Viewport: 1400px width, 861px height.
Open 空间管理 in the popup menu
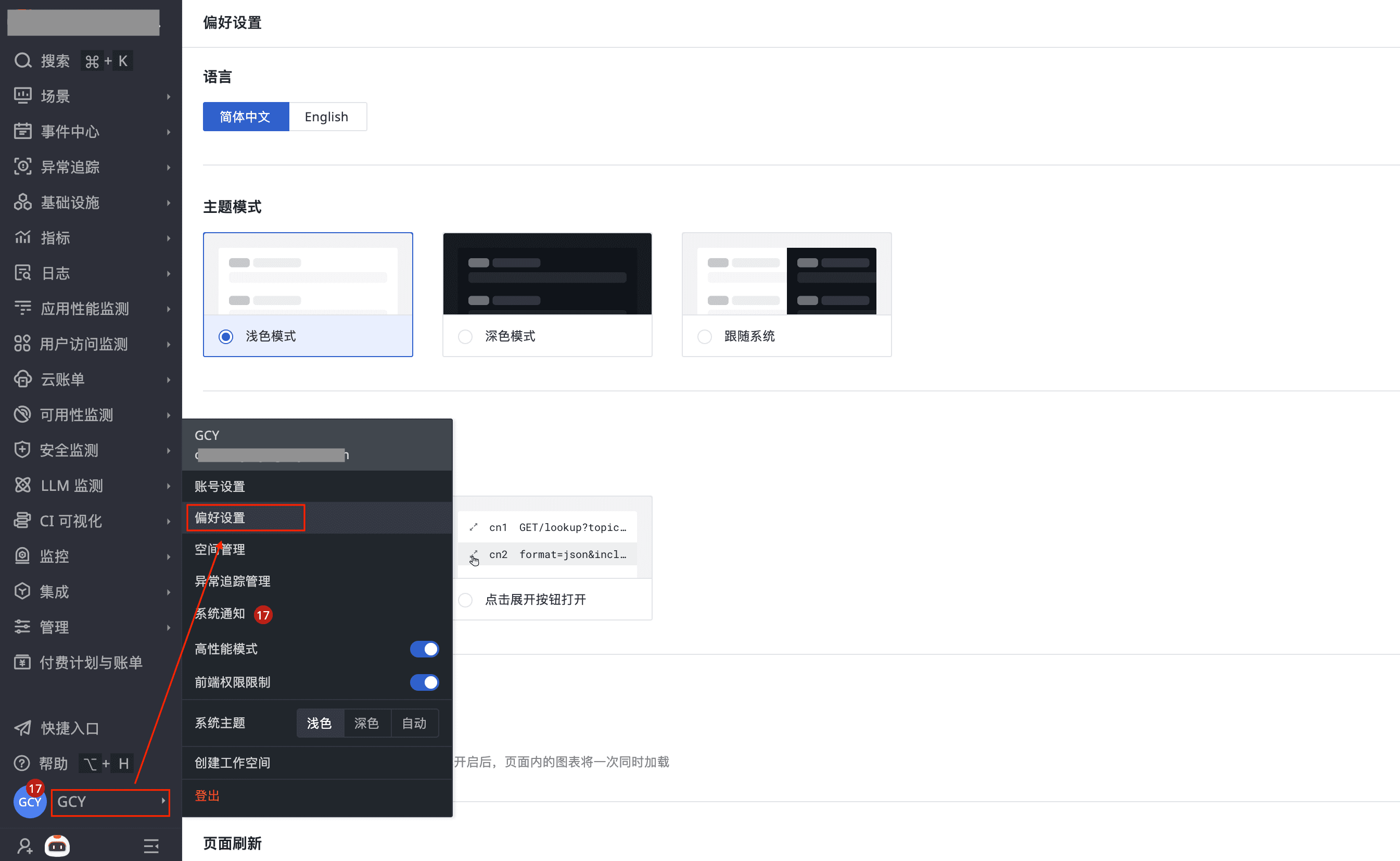(220, 550)
